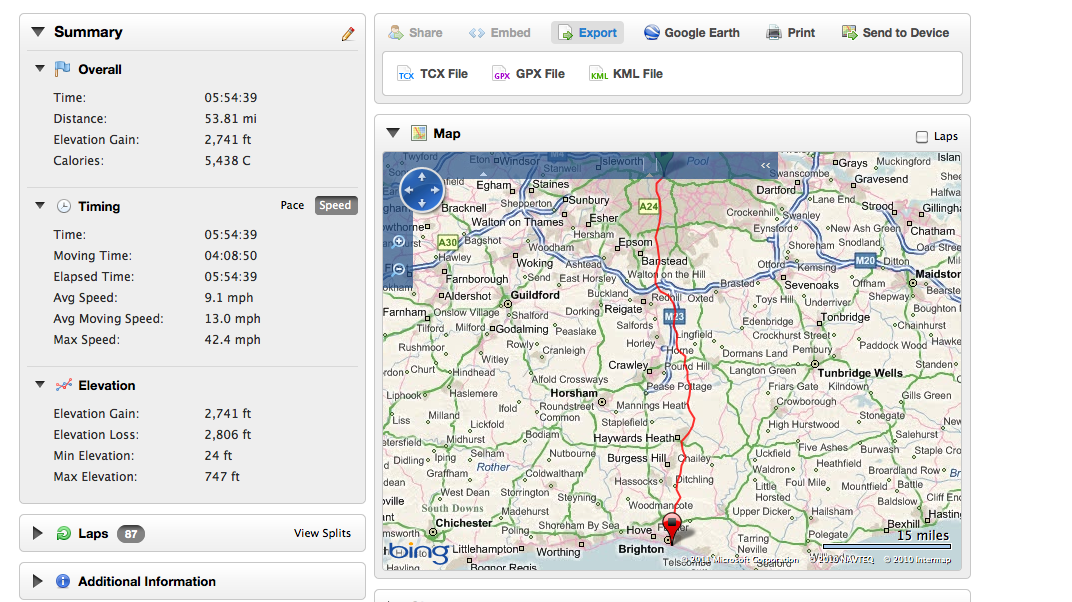Select Speed in timing toggle
The height and width of the screenshot is (602, 1072).
[x=335, y=206]
